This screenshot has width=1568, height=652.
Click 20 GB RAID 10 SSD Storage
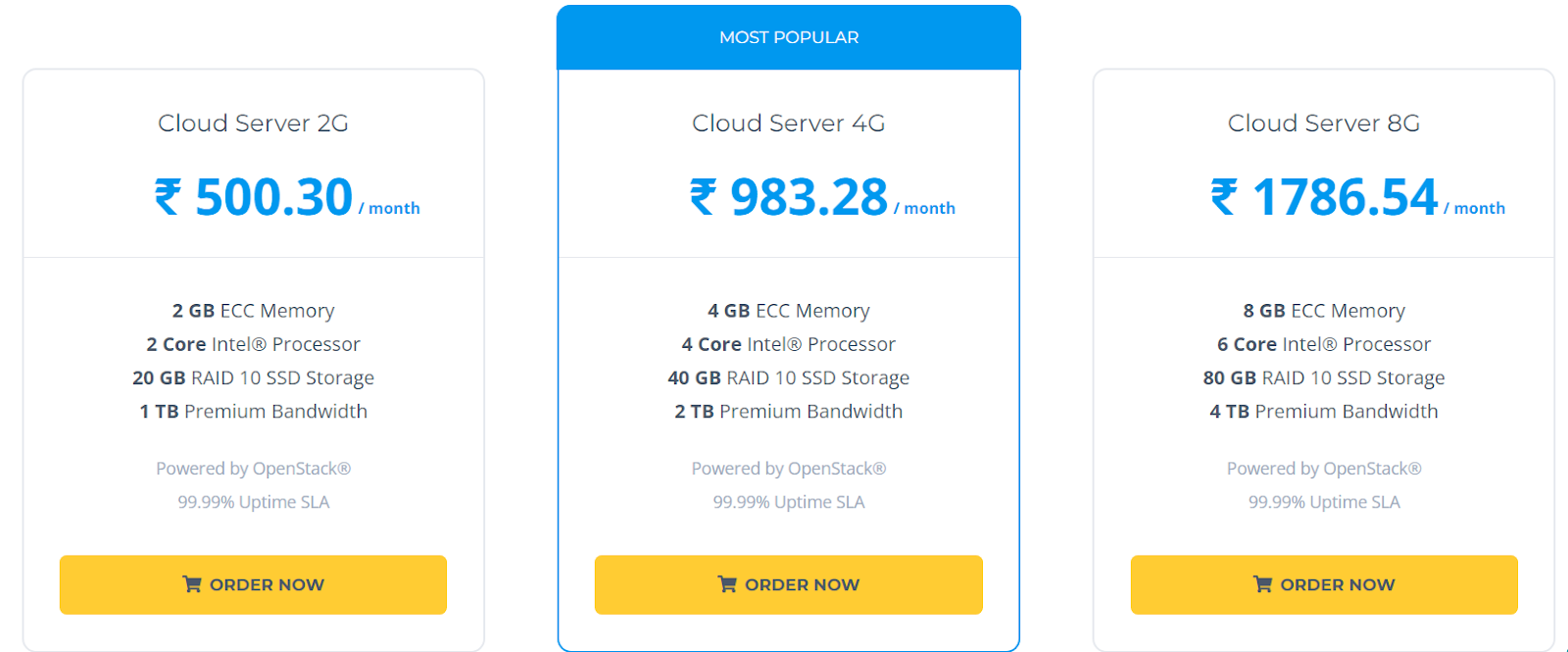(253, 378)
